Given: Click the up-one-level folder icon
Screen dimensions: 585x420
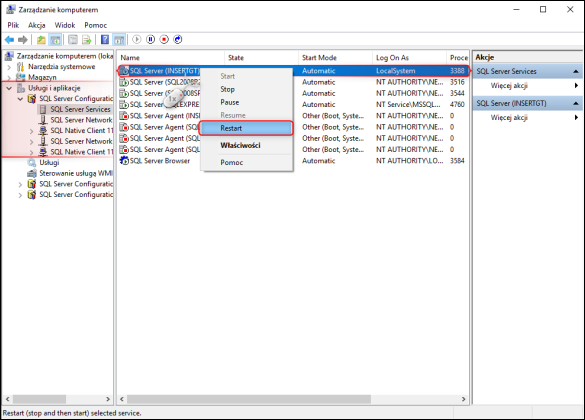Looking at the screenshot, I should point(41,40).
